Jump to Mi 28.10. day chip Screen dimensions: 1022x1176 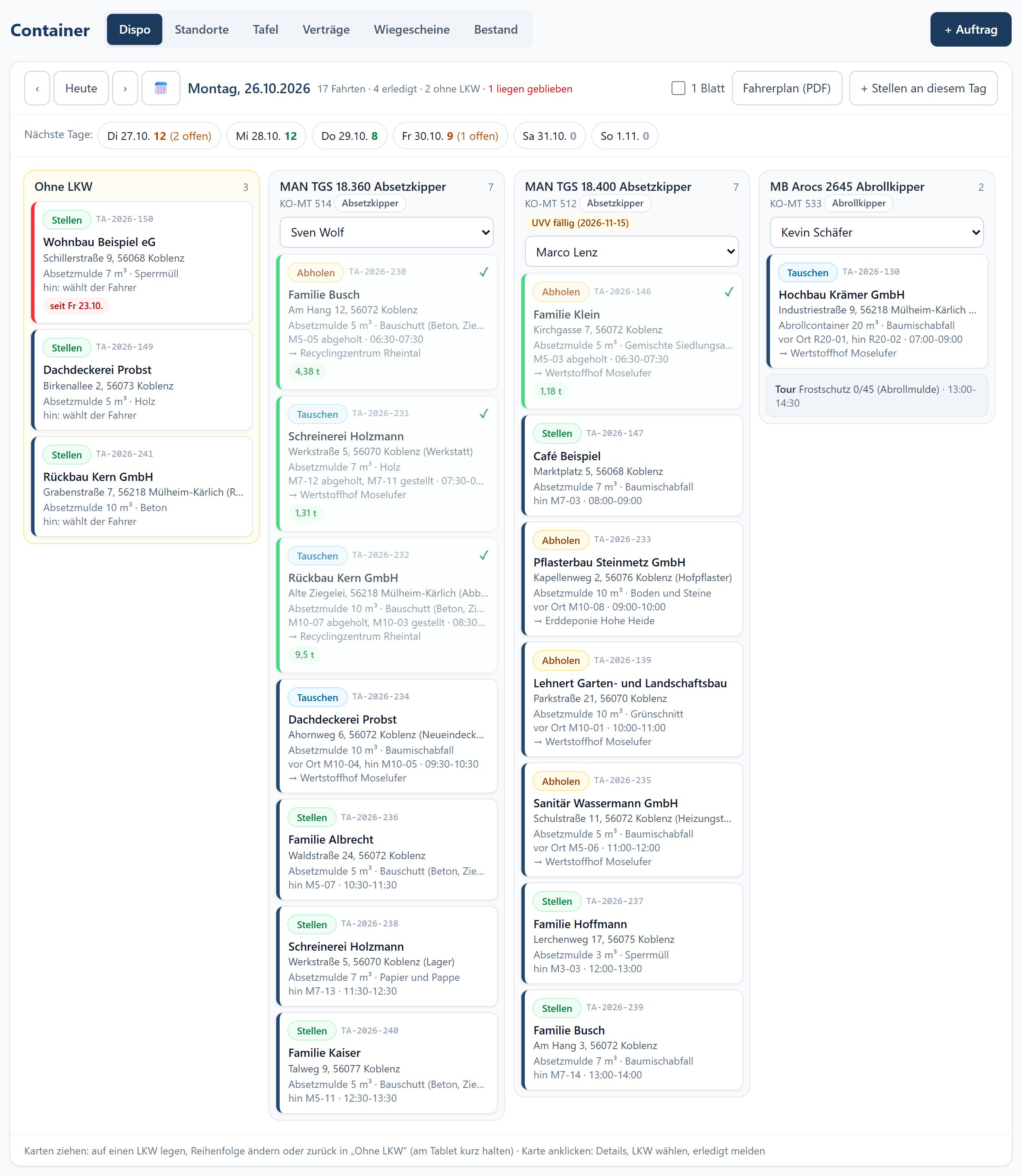pos(266,136)
